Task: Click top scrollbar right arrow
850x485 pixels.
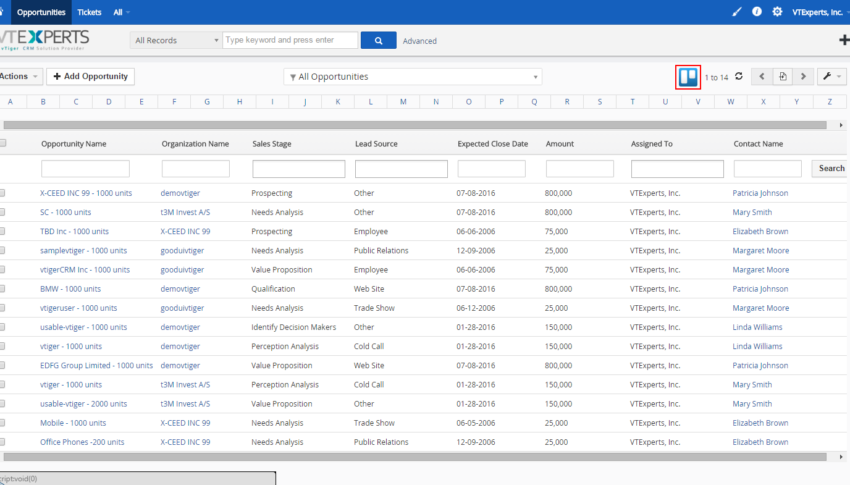Action: (x=841, y=125)
